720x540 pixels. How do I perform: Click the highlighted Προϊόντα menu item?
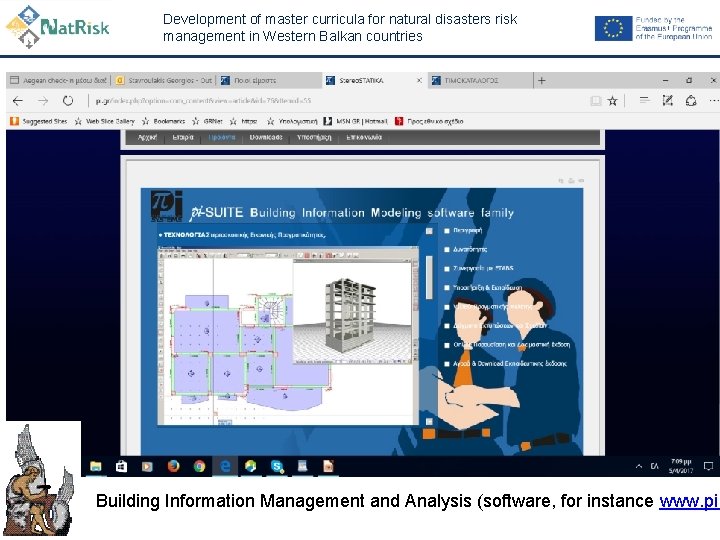coord(222,137)
